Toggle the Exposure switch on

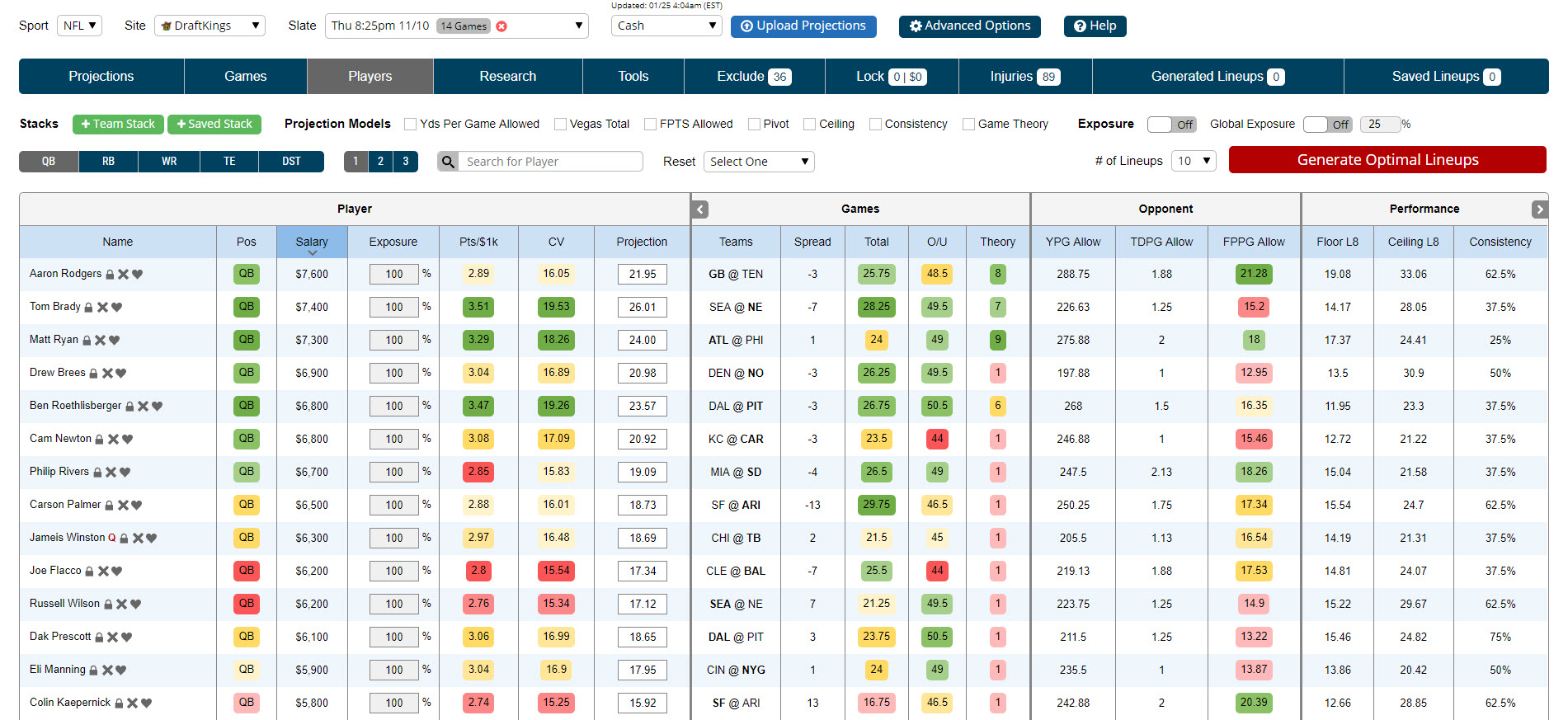click(1171, 125)
